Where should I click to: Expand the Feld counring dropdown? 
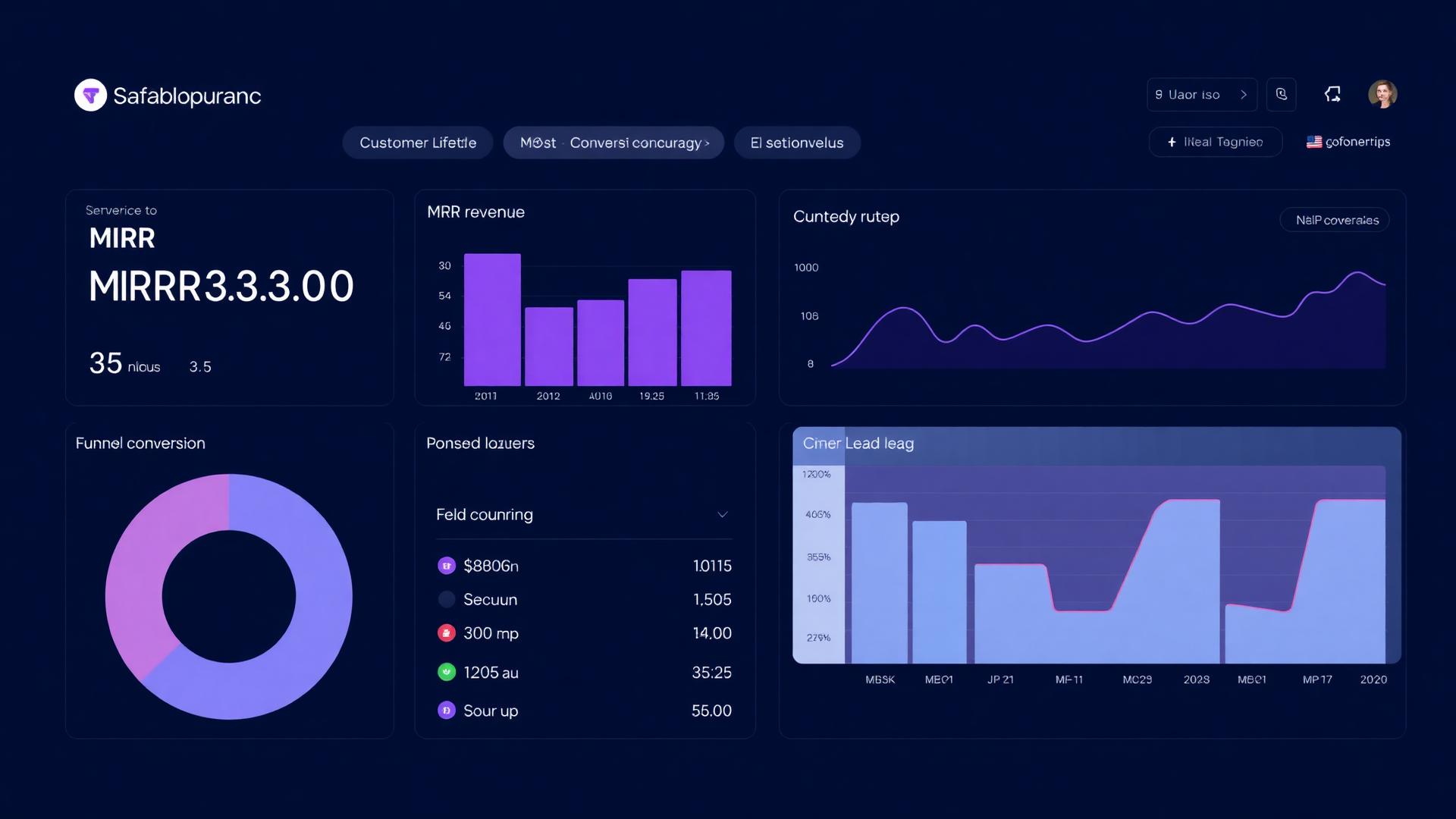tap(722, 514)
